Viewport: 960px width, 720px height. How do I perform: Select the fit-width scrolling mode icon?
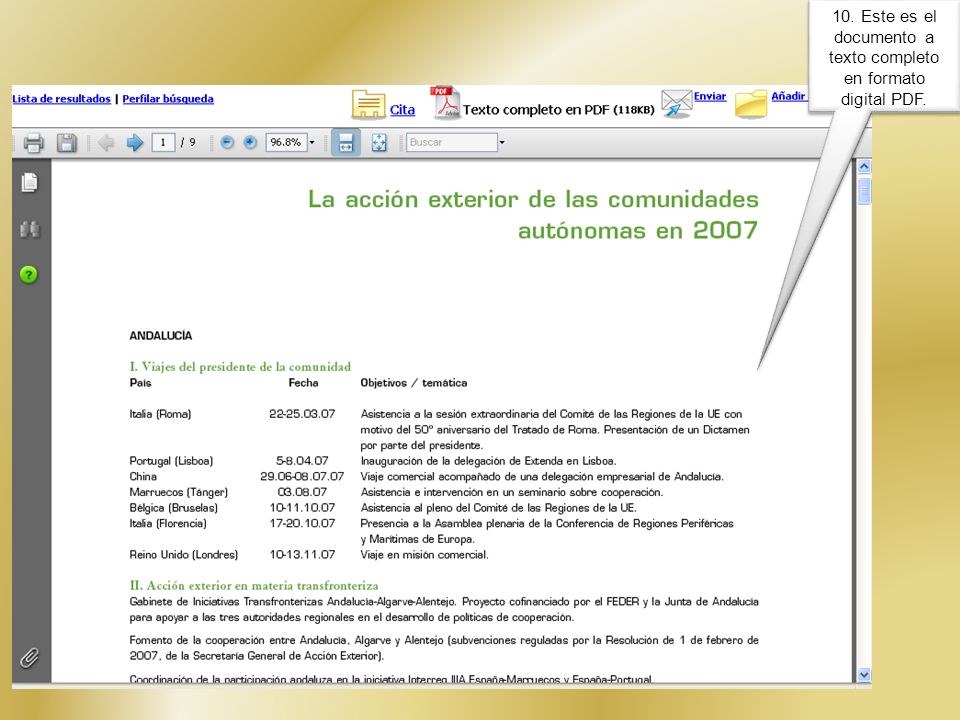346,143
